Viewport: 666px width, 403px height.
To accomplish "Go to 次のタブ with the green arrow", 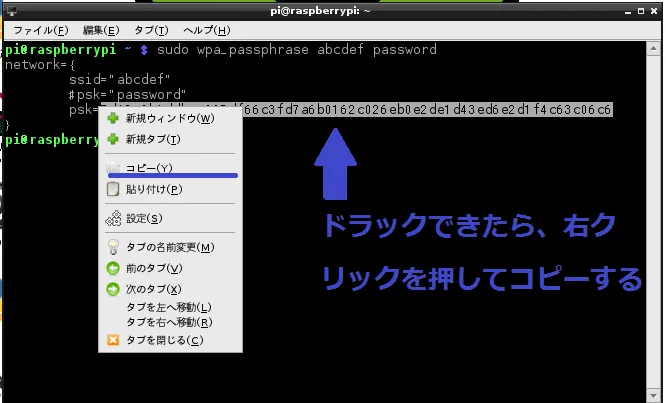I will pyautogui.click(x=113, y=289).
